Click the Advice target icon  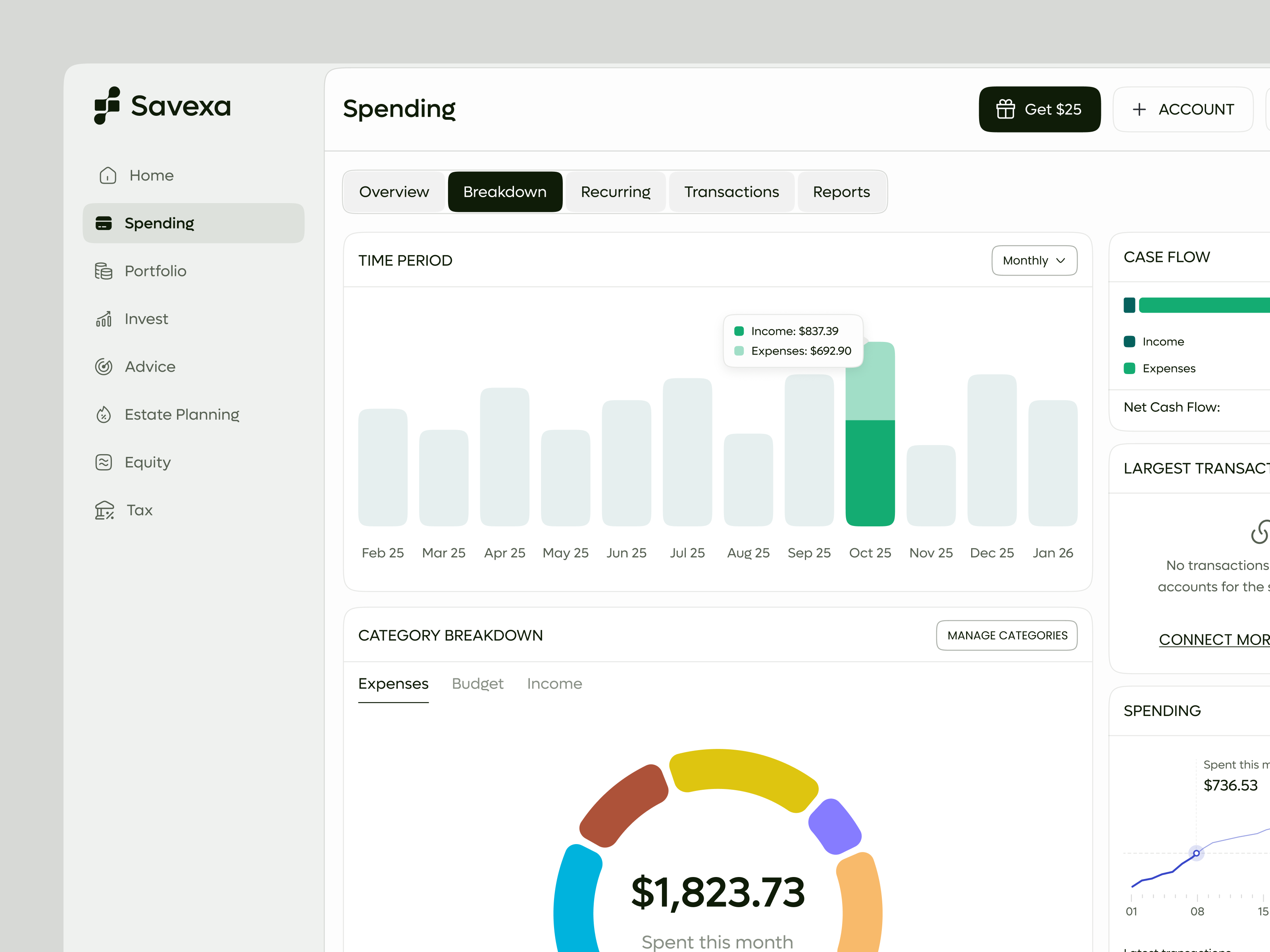tap(104, 367)
